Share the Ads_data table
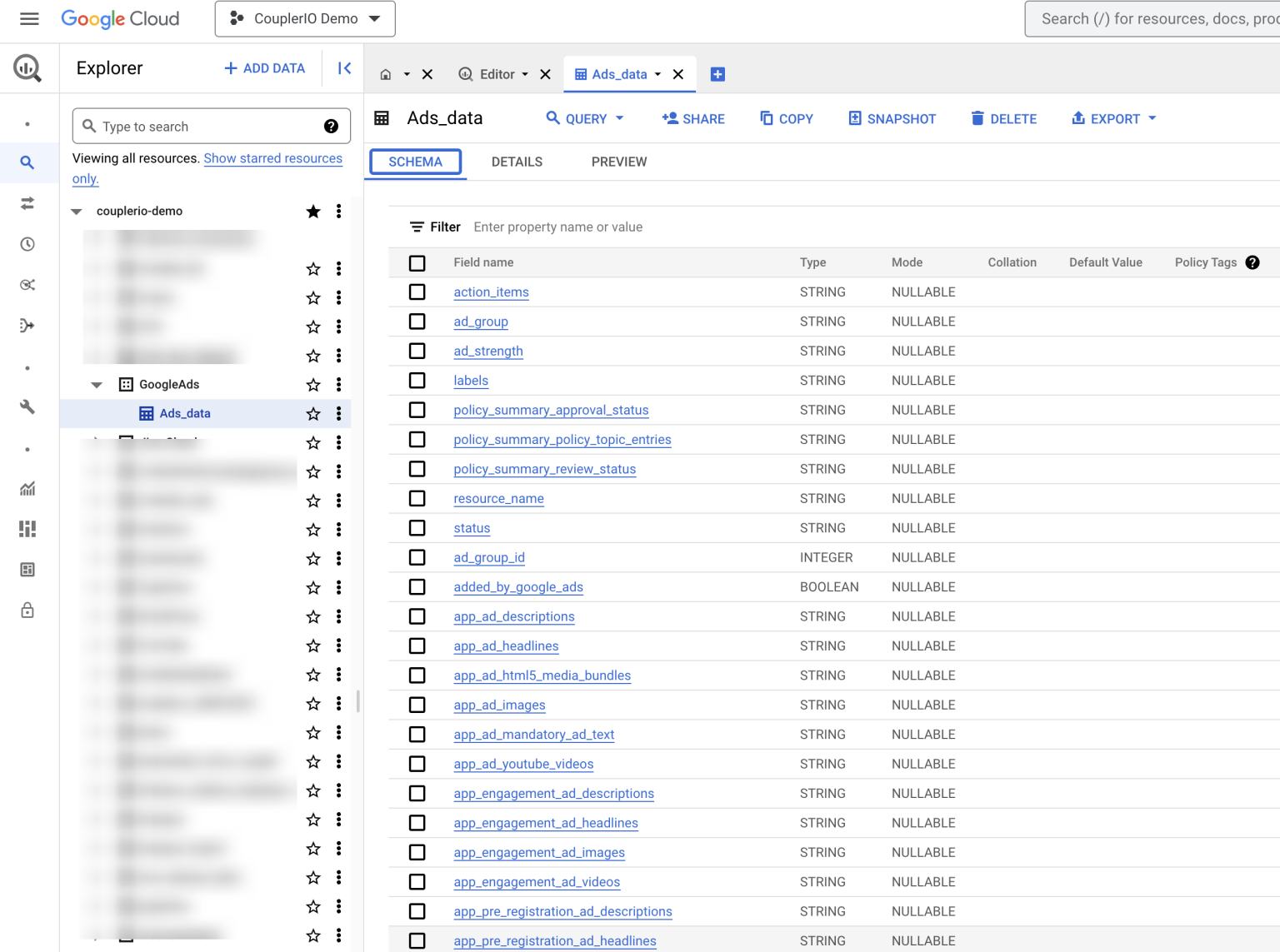 click(x=693, y=118)
